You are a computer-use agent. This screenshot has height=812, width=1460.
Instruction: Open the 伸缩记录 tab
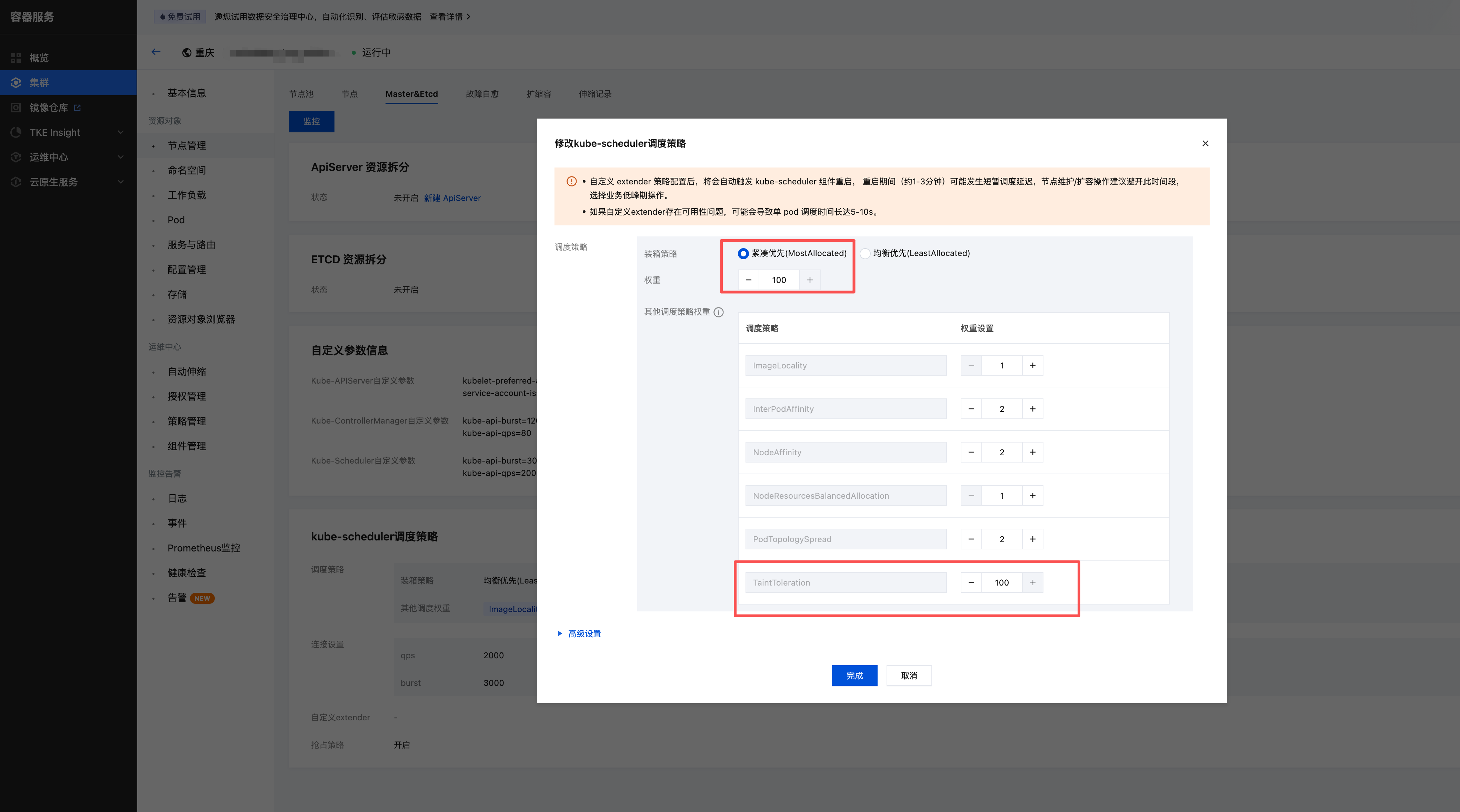(594, 94)
